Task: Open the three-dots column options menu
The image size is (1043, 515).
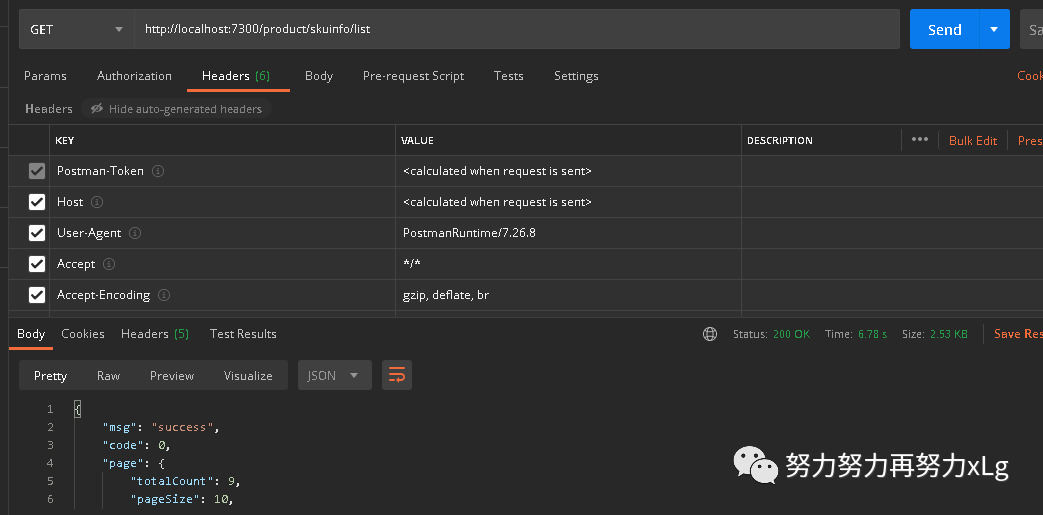Action: pos(920,140)
